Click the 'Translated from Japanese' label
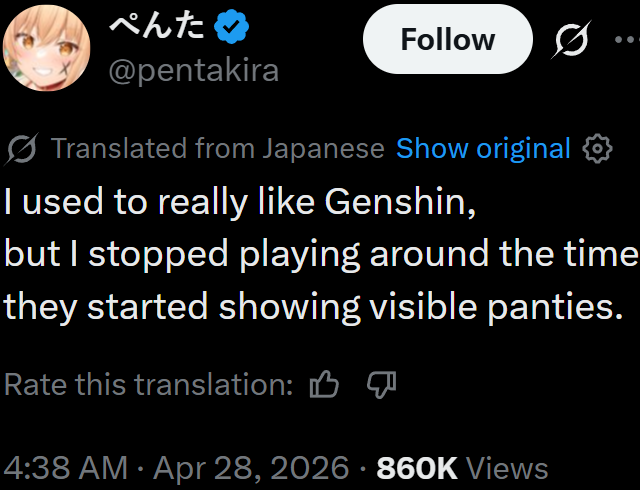The image size is (640, 490). tap(217, 149)
